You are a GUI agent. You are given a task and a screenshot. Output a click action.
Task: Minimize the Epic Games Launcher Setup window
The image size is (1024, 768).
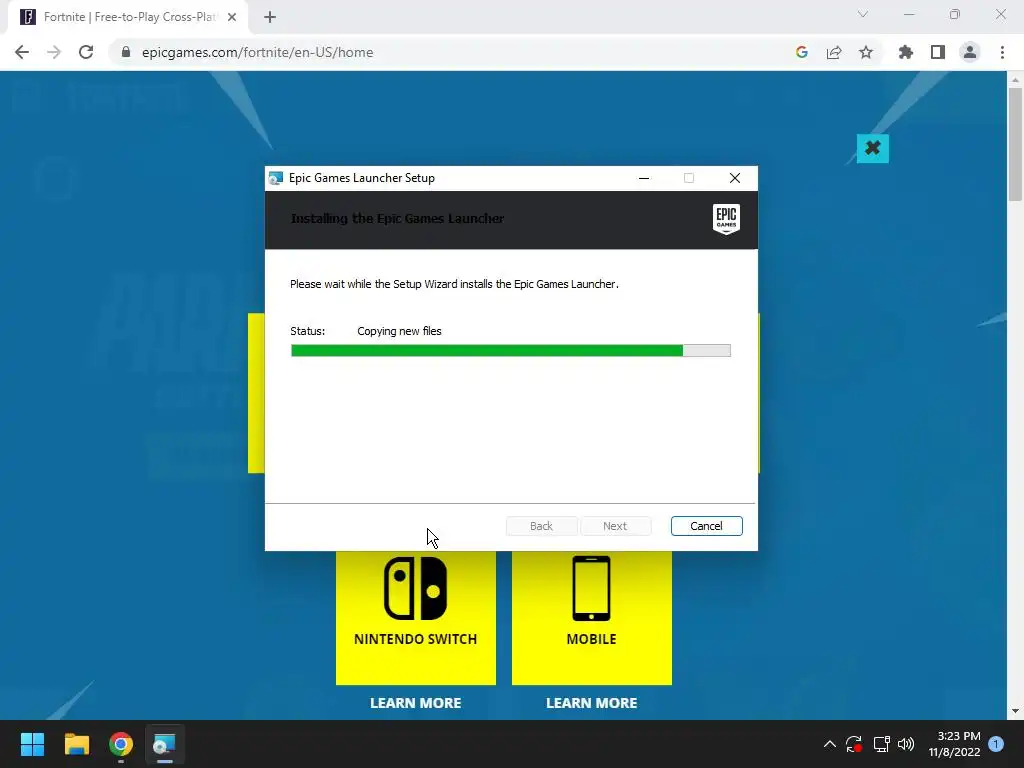point(644,178)
